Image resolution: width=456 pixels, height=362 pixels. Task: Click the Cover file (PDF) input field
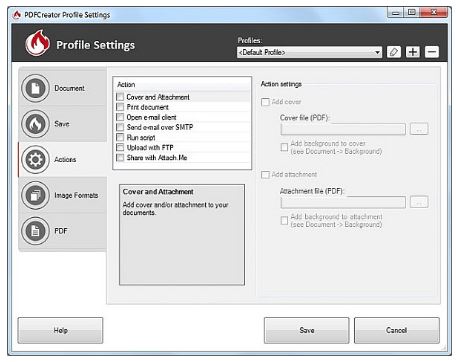(x=343, y=129)
